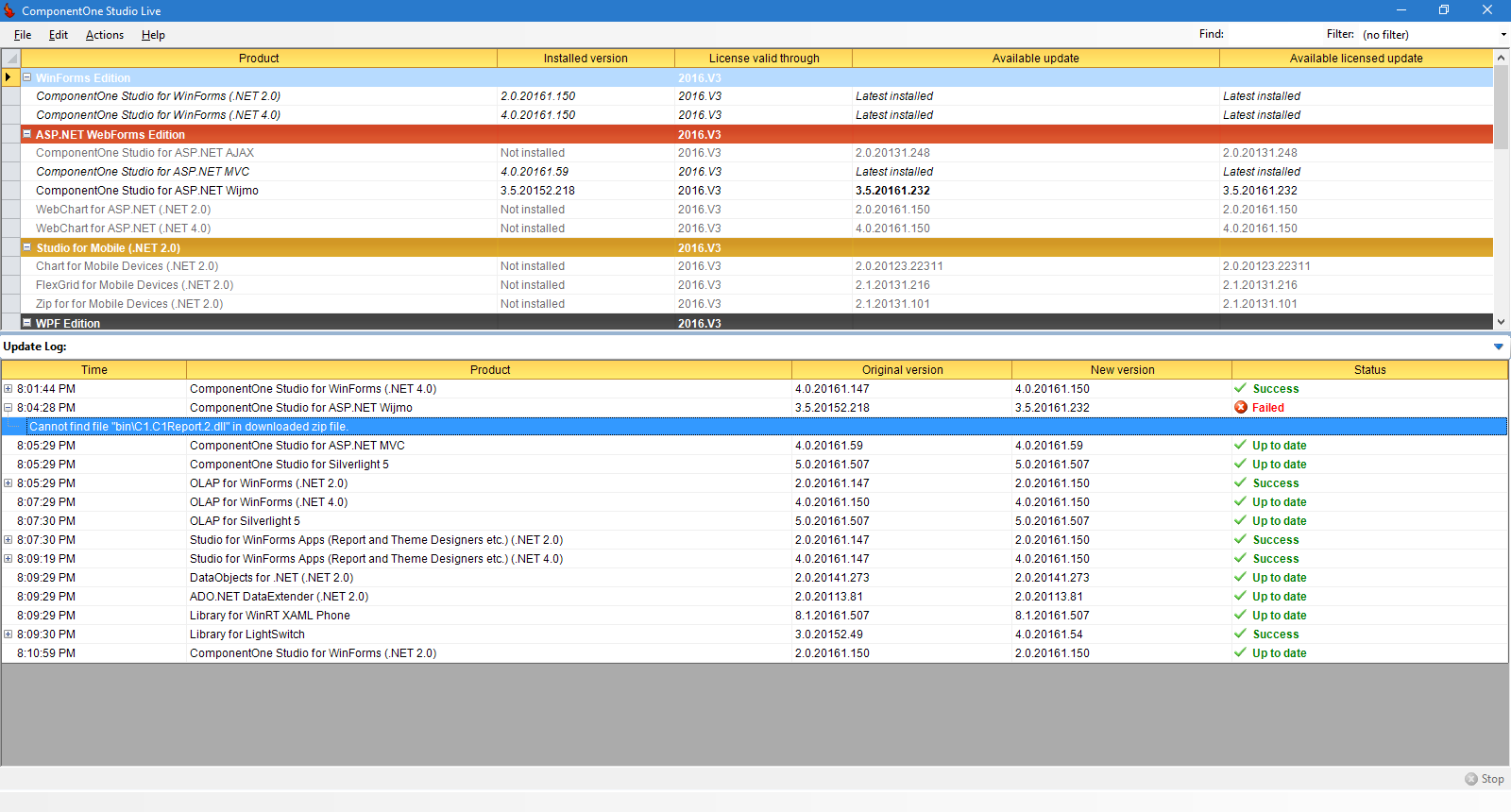
Task: Open the Edit menu
Action: coord(59,35)
